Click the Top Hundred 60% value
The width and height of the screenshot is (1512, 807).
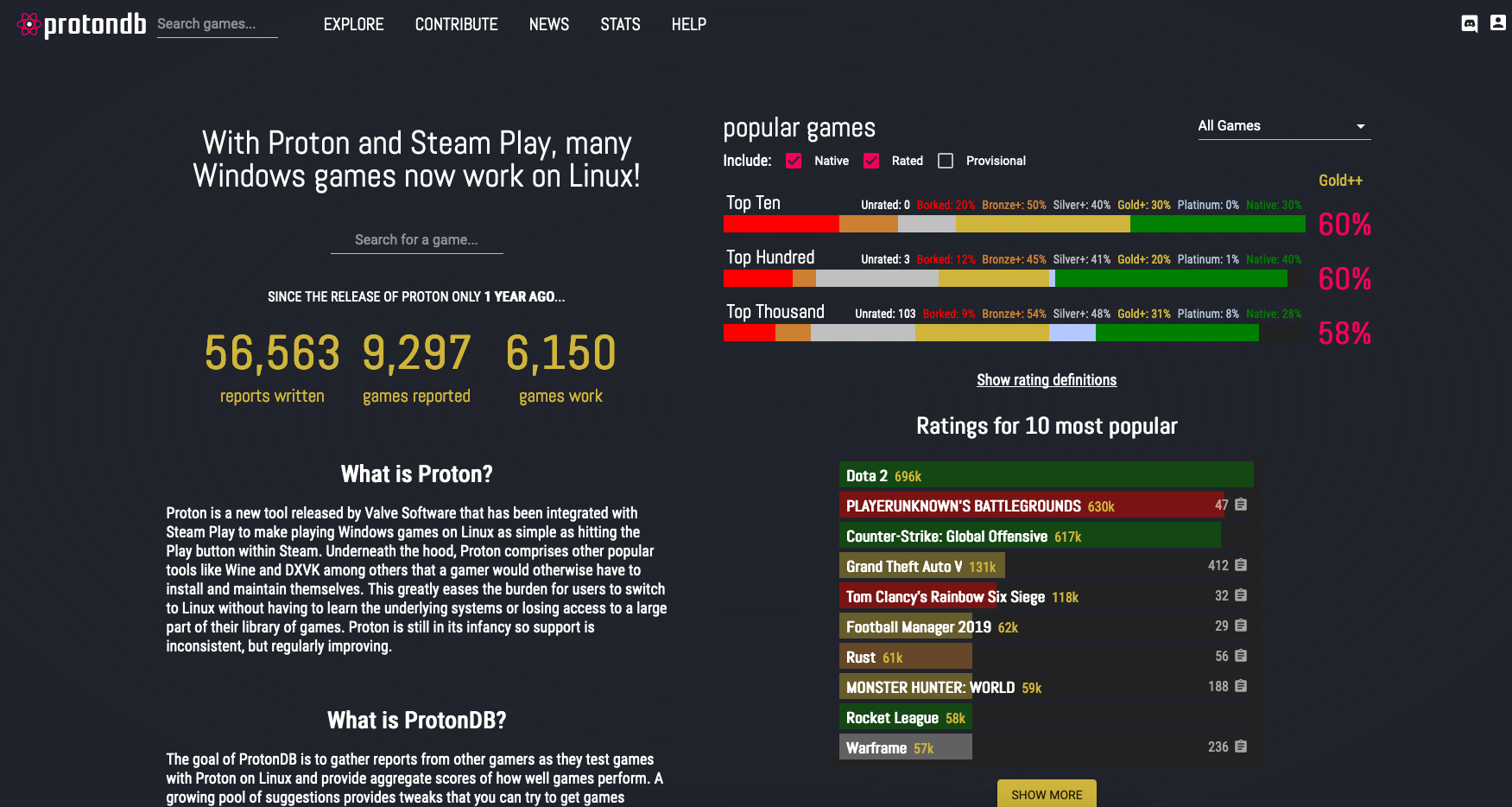click(1344, 279)
